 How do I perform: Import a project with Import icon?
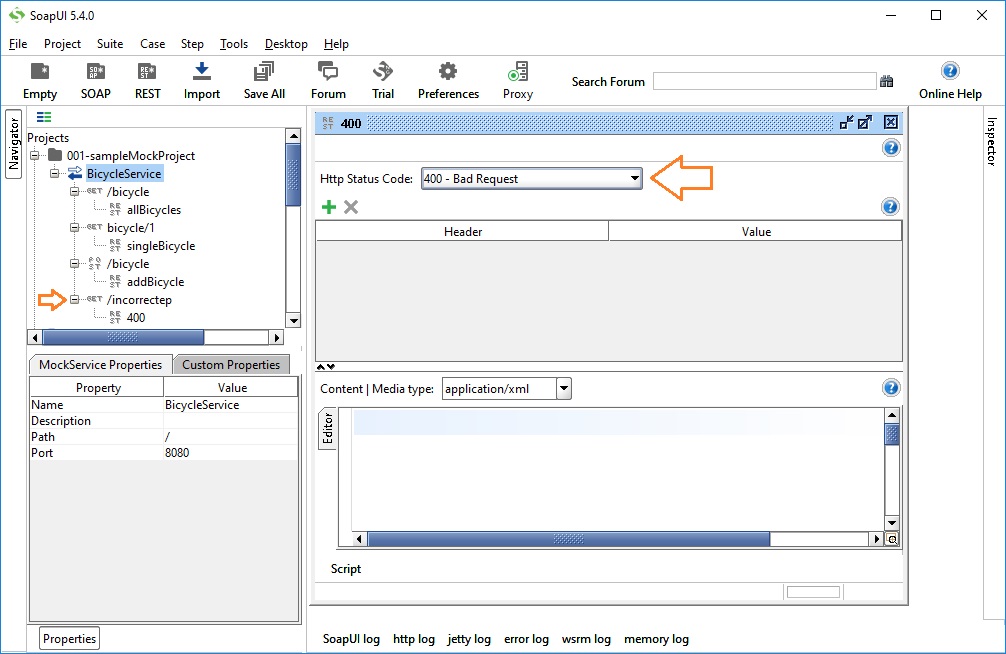tap(201, 81)
